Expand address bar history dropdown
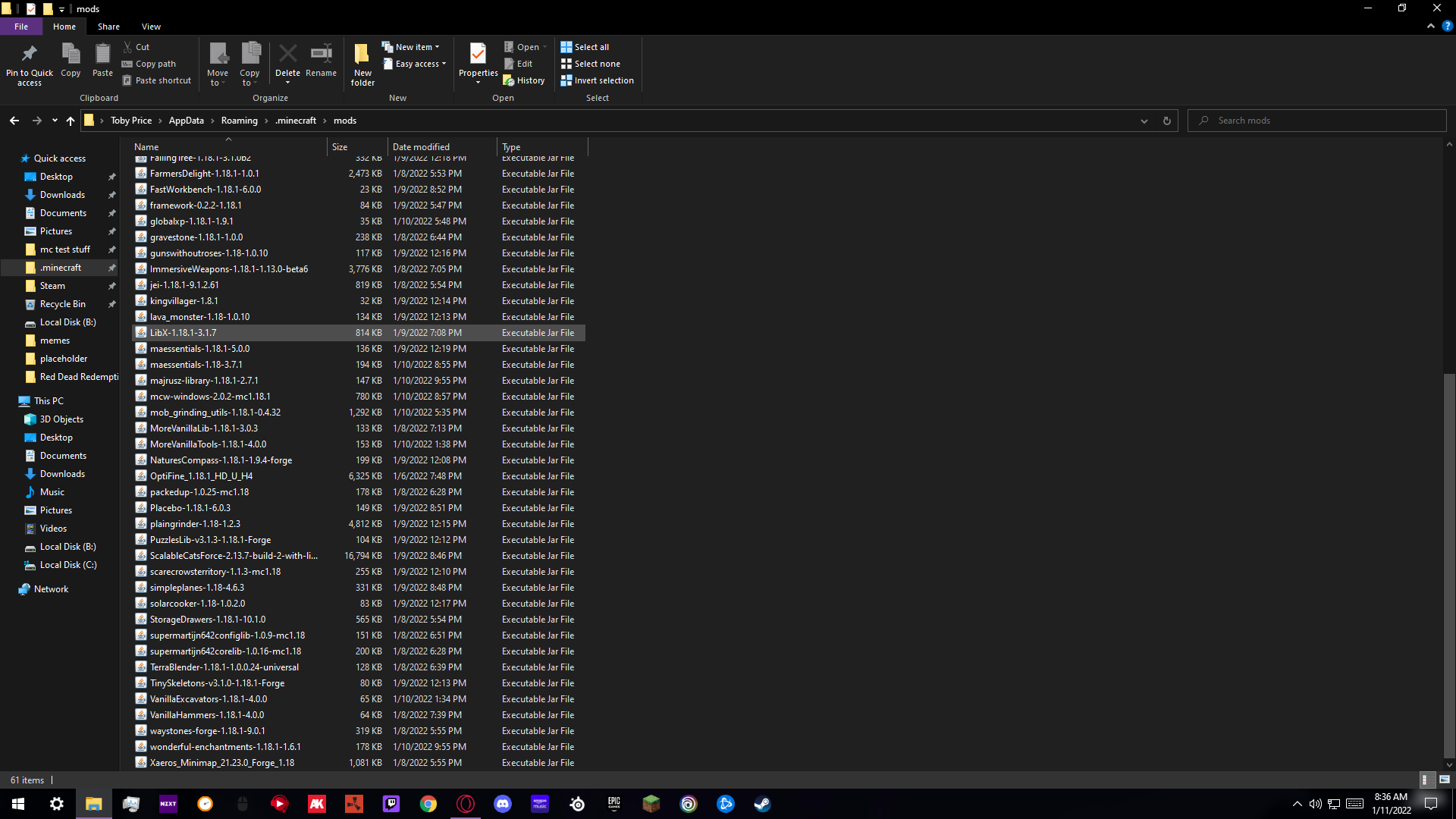1456x819 pixels. pos(1144,121)
